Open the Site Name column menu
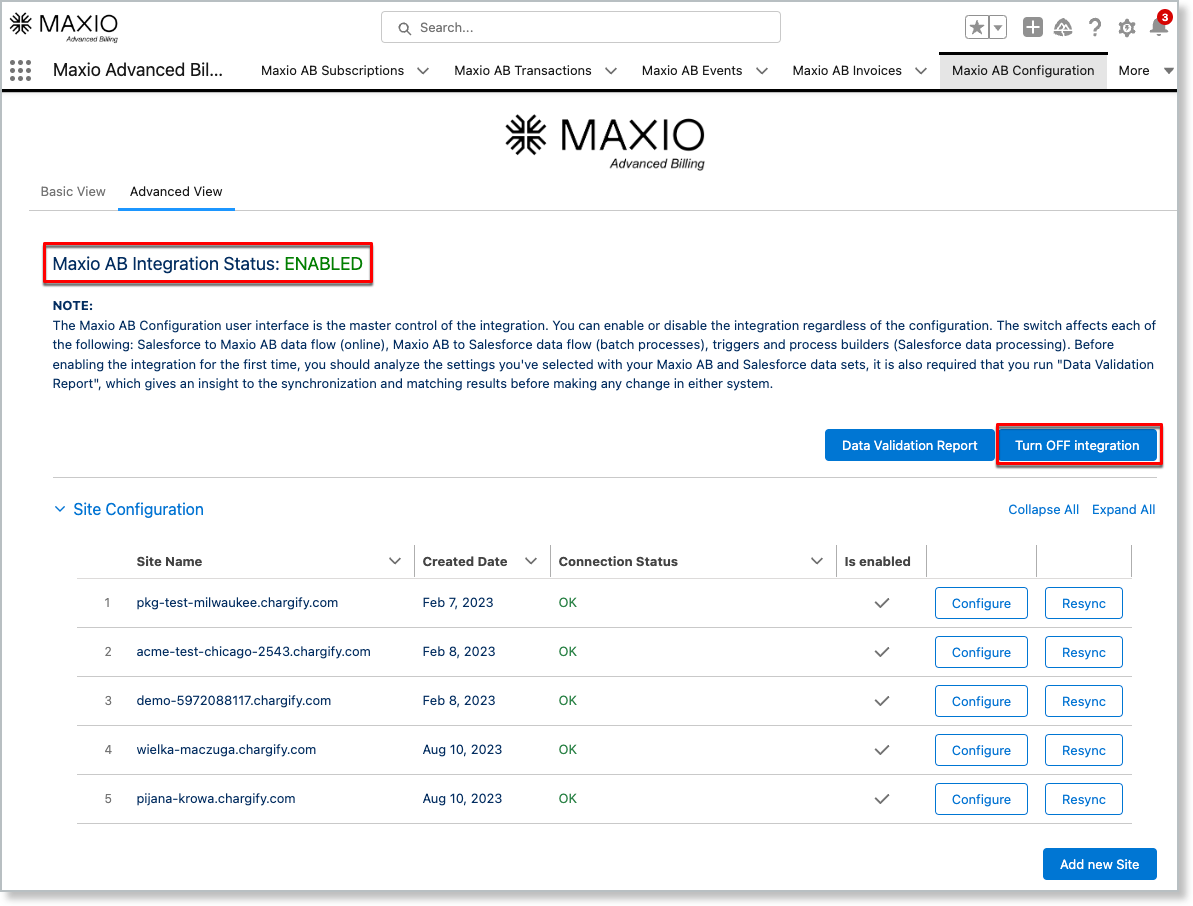The height and width of the screenshot is (906, 1193). (x=395, y=562)
